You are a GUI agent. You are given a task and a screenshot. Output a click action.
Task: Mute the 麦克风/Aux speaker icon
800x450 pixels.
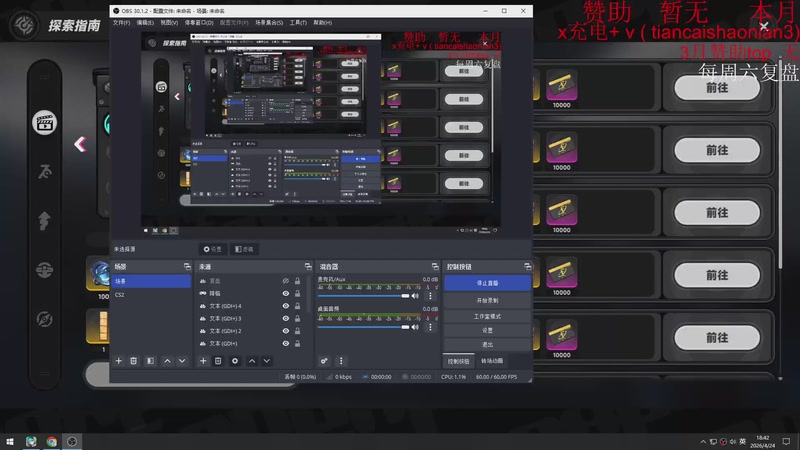[x=415, y=296]
